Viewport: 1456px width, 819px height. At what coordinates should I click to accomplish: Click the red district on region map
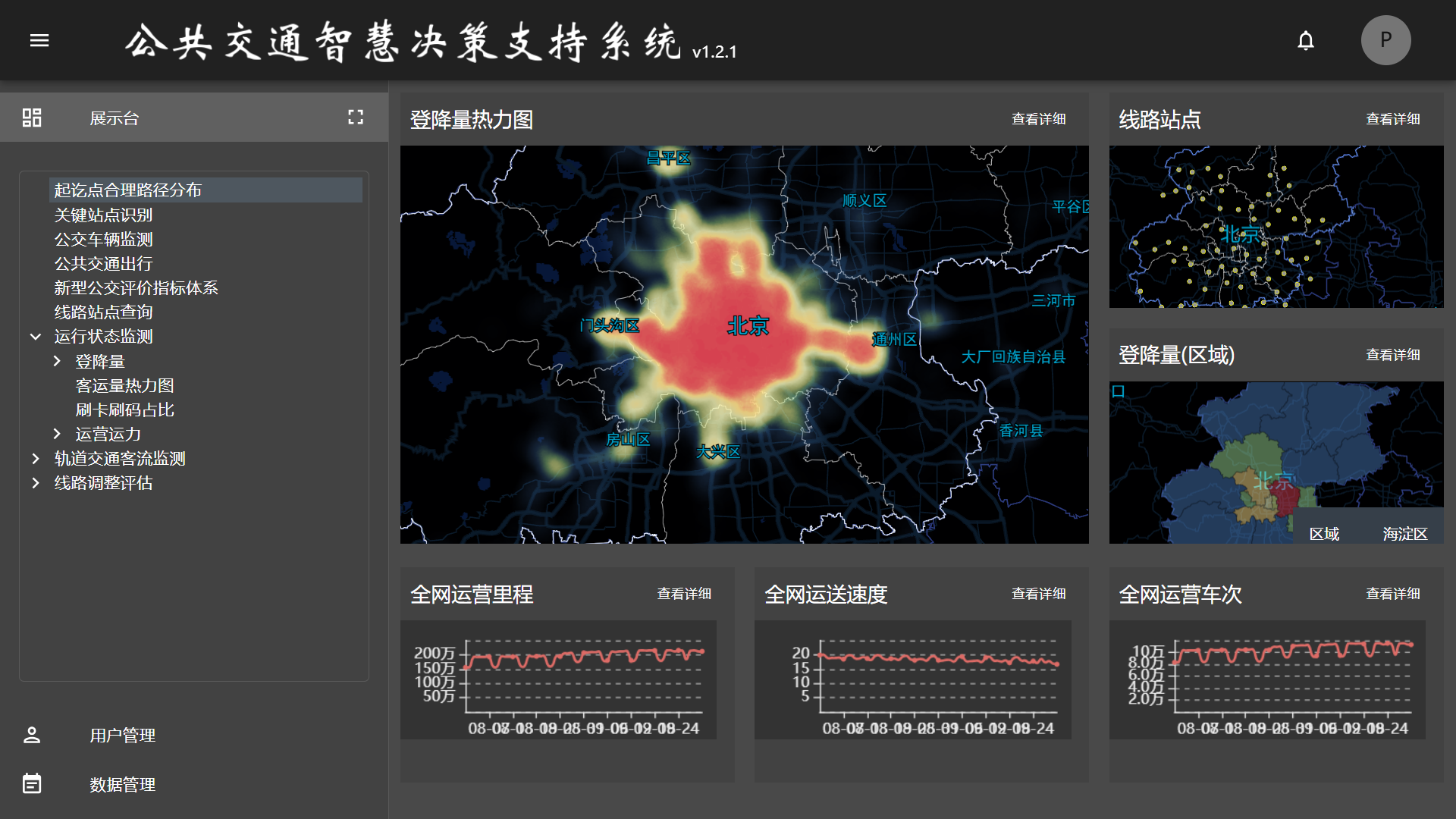tap(1284, 497)
